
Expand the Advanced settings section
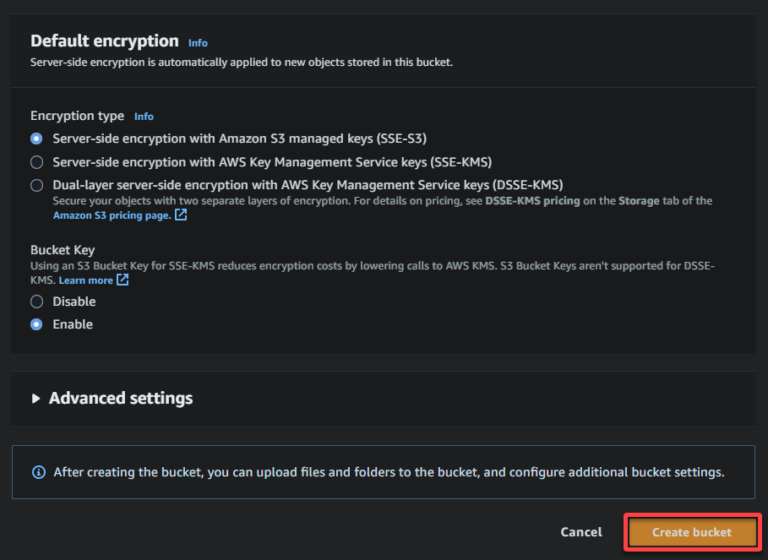(120, 398)
